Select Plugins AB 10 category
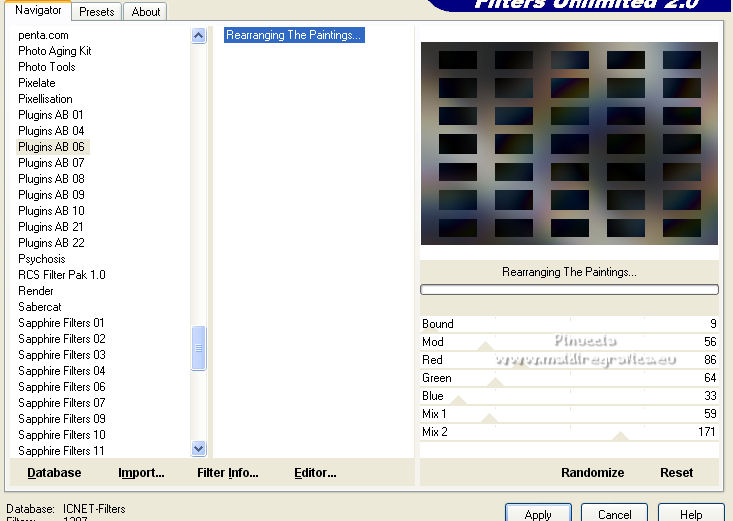The height and width of the screenshot is (521, 733). [51, 211]
